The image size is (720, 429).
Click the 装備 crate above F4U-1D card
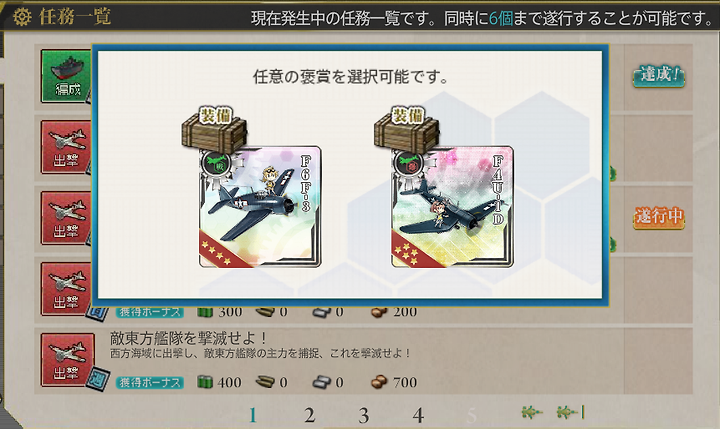[x=407, y=129]
